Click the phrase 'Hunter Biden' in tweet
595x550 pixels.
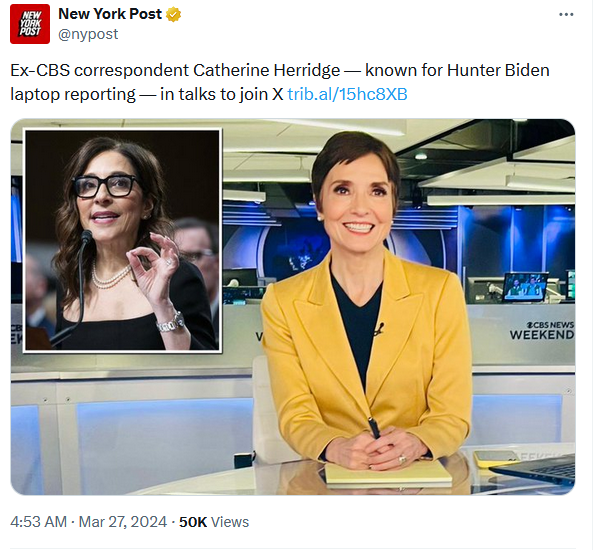point(498,70)
